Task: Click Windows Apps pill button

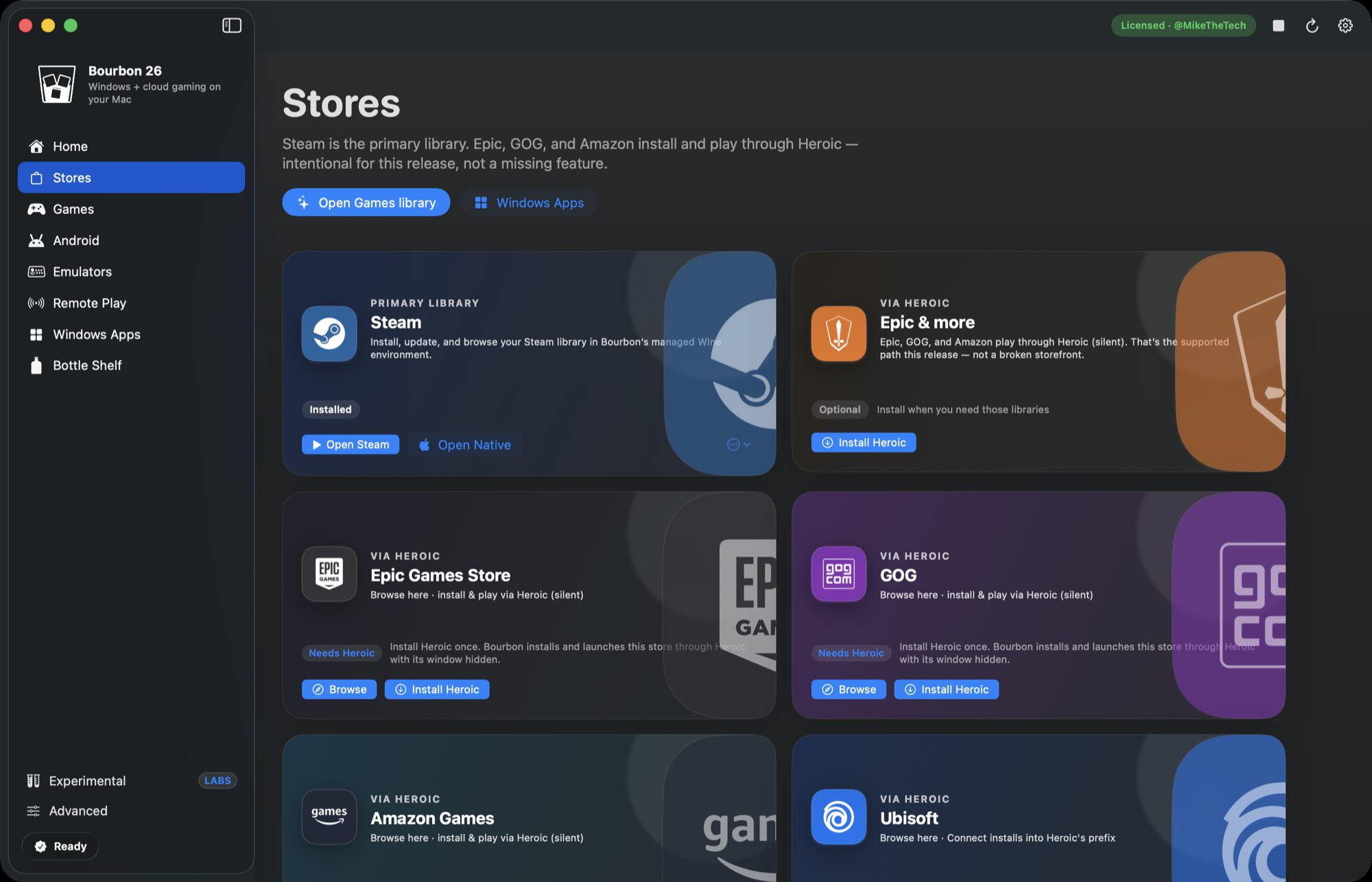Action: click(529, 202)
